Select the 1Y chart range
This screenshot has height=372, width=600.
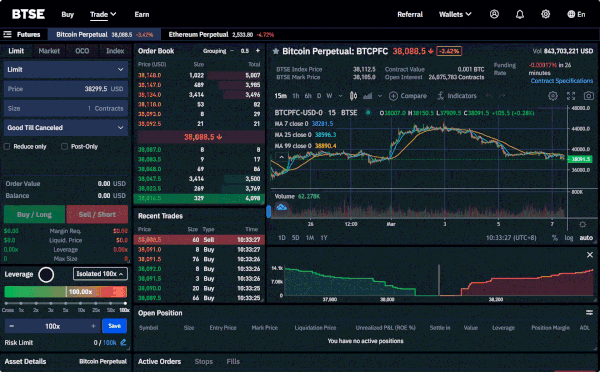(x=324, y=238)
